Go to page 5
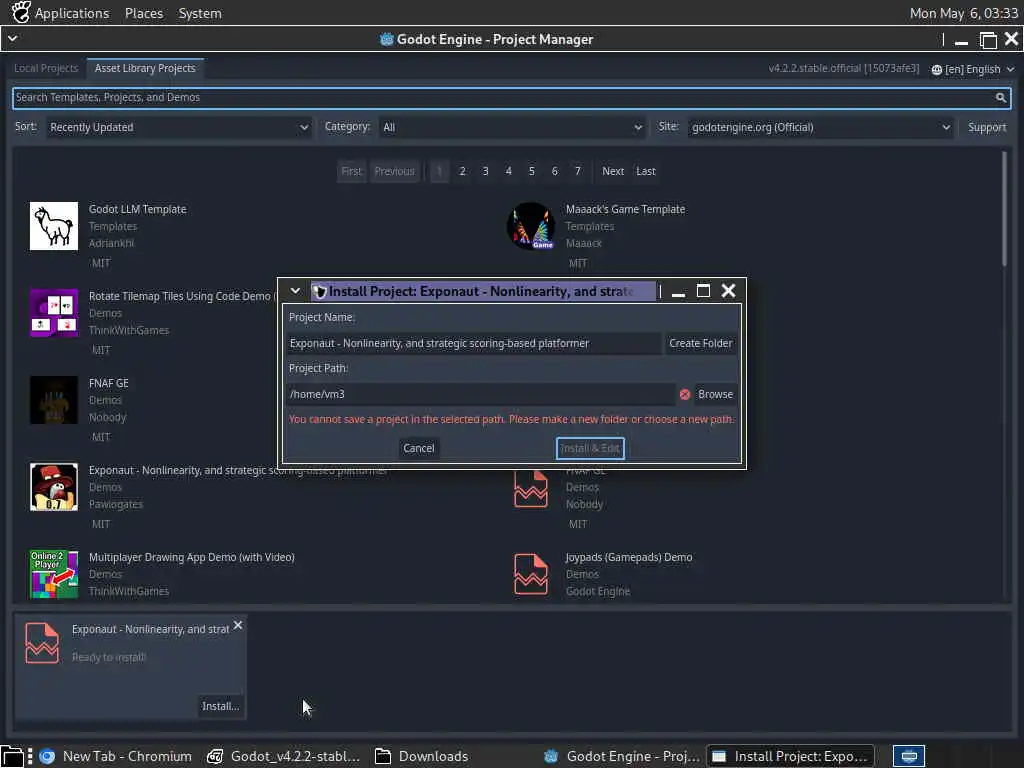Viewport: 1024px width, 768px height. [532, 171]
